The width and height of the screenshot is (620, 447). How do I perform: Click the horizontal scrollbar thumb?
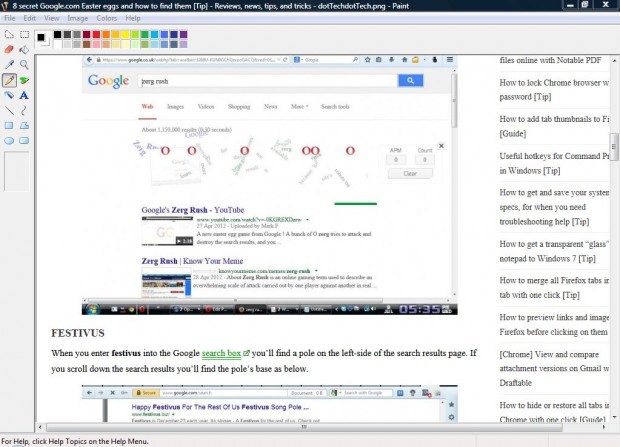pos(304,427)
